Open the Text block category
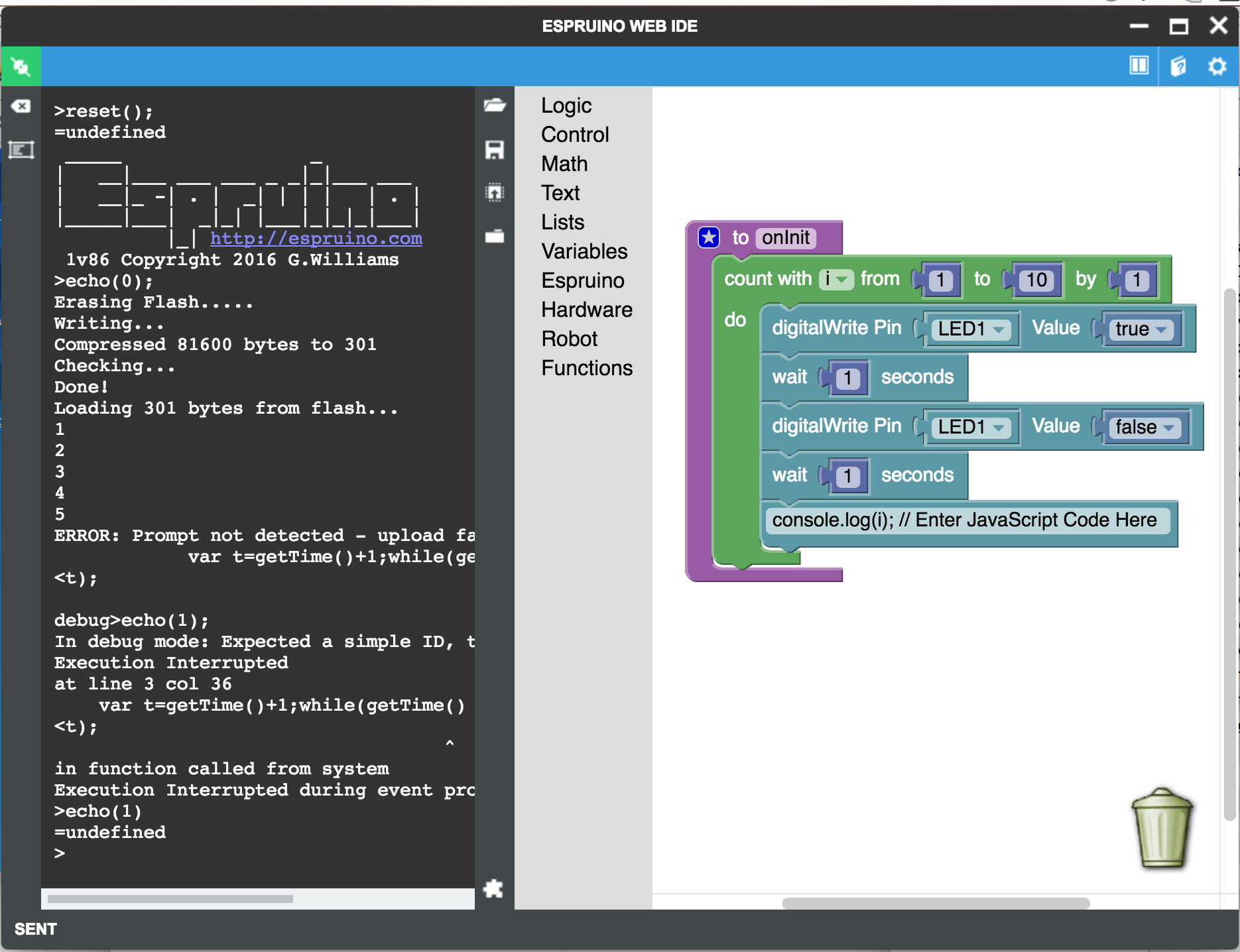Image resolution: width=1240 pixels, height=952 pixels. click(560, 193)
